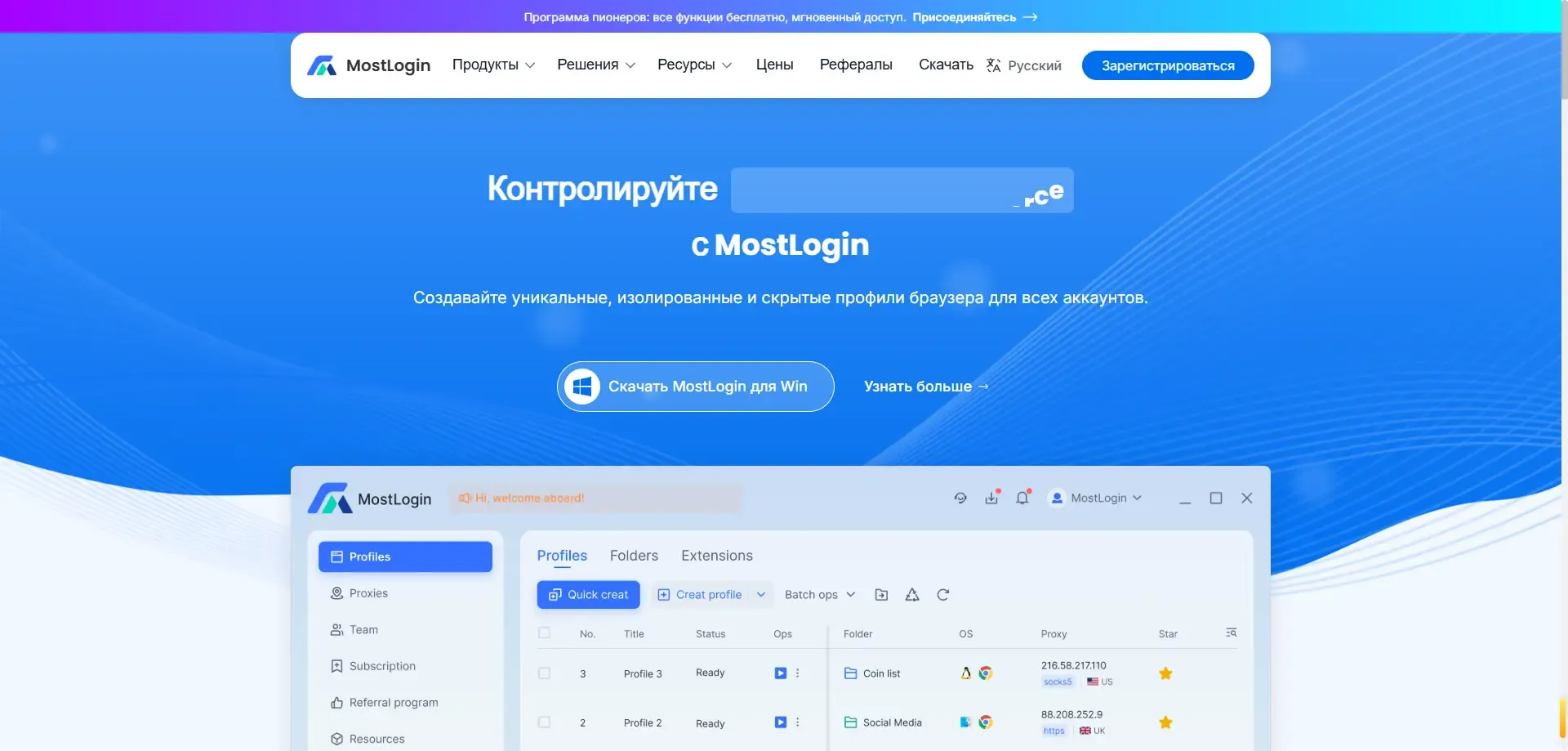This screenshot has width=1568, height=751.
Task: Switch to the Extensions tab
Action: (717, 556)
